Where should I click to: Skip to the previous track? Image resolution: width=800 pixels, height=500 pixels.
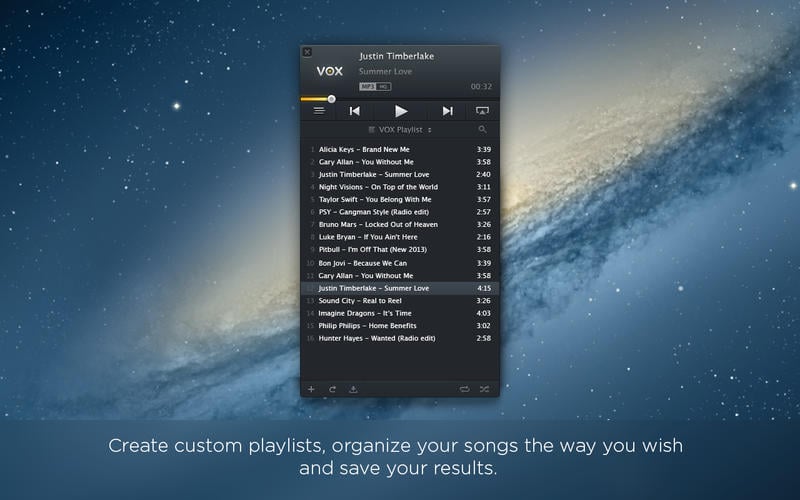point(355,111)
